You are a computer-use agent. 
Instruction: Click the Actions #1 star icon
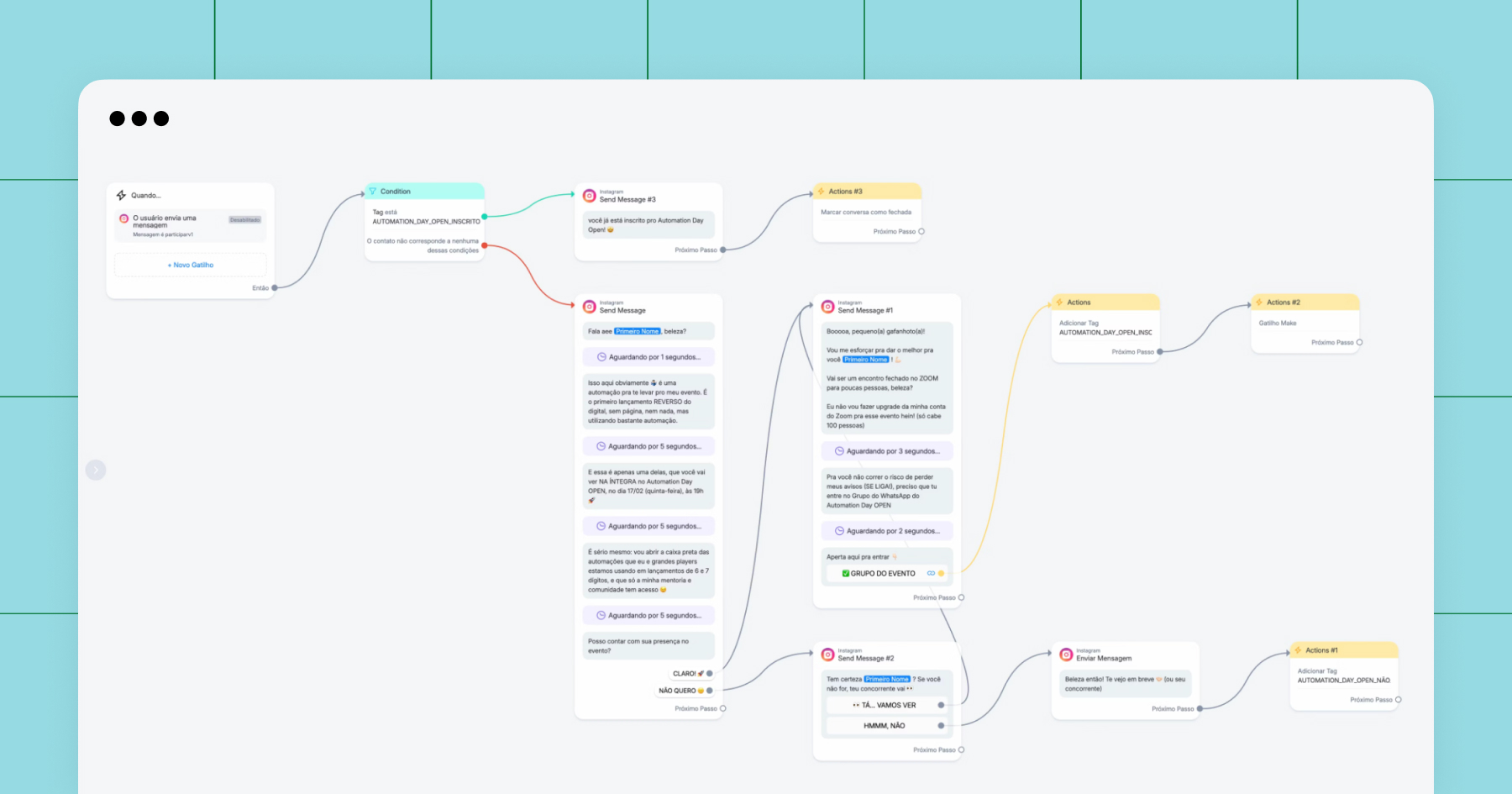[1298, 650]
